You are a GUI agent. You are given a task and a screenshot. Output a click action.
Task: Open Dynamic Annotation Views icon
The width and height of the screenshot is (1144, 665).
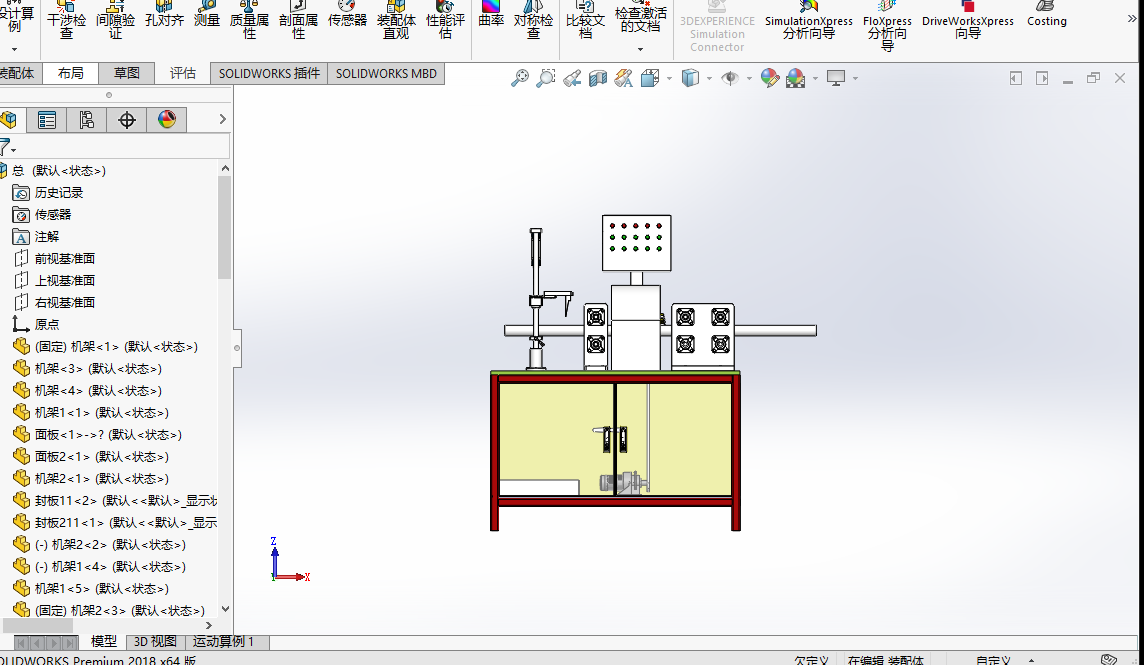coord(624,78)
